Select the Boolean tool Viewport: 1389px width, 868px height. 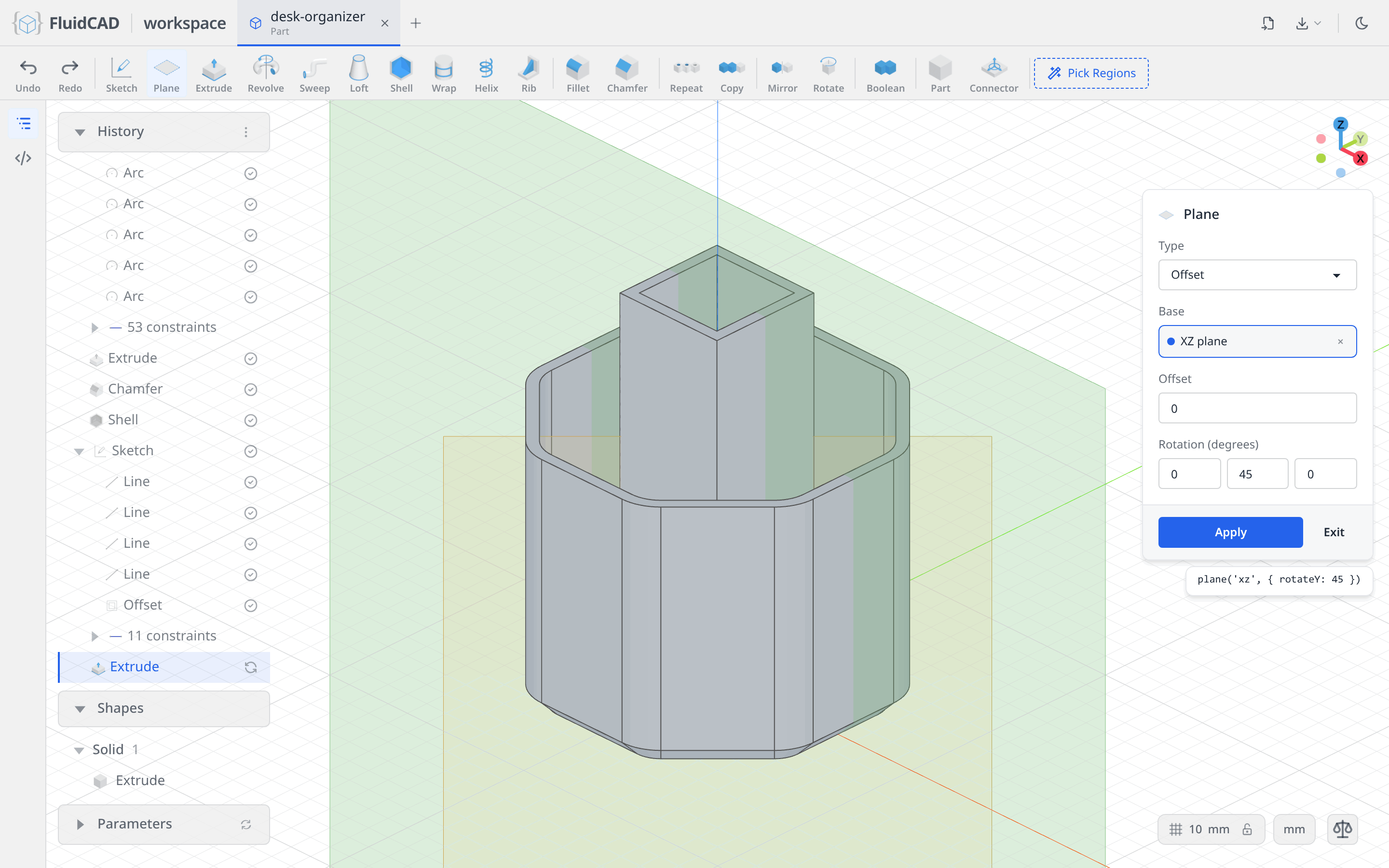tap(885, 74)
